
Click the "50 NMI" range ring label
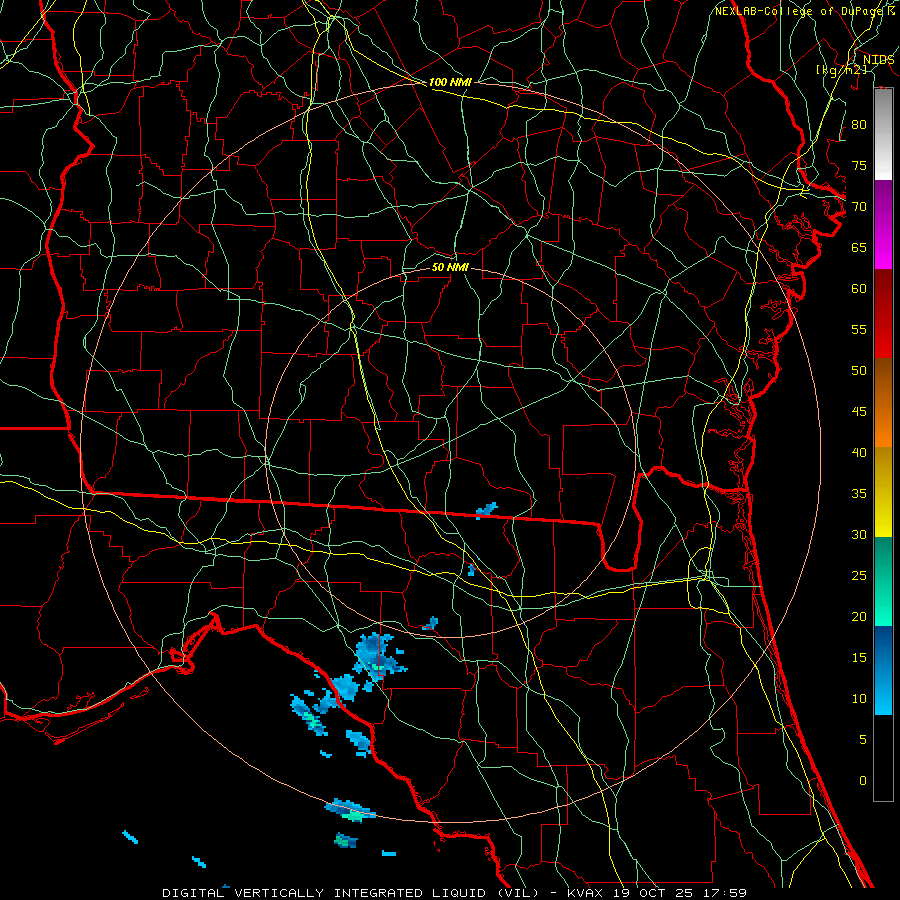click(x=450, y=267)
